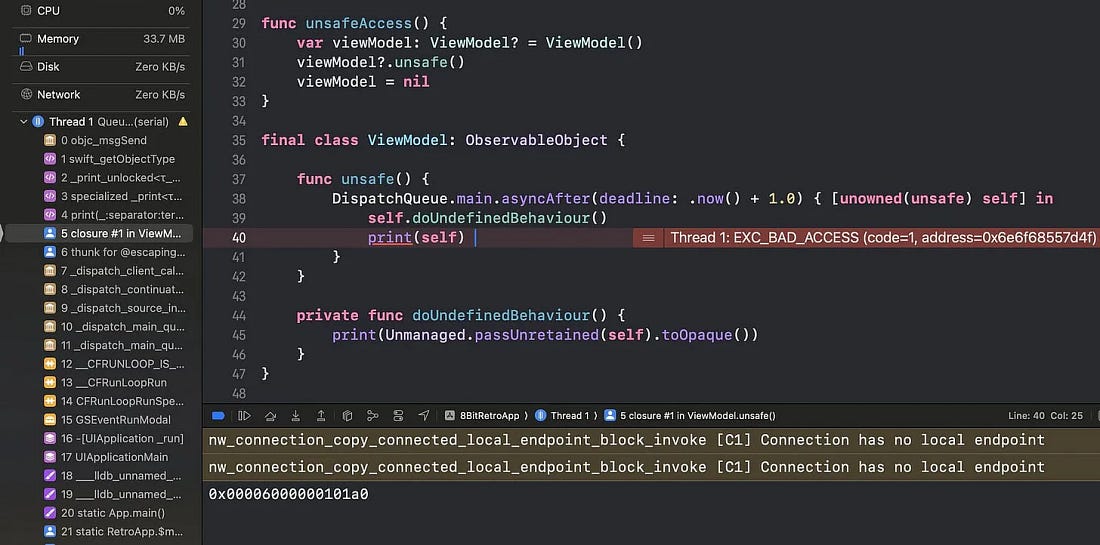The width and height of the screenshot is (1100, 545).
Task: Open the Memory gauge report
Action: pos(102,39)
